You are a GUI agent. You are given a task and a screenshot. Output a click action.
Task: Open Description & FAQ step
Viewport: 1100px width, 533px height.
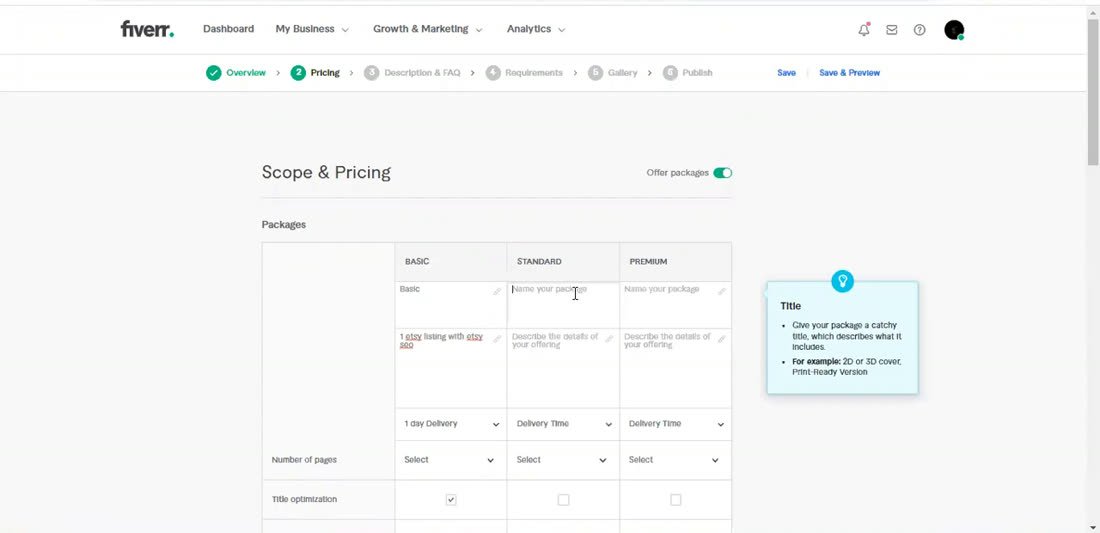422,73
